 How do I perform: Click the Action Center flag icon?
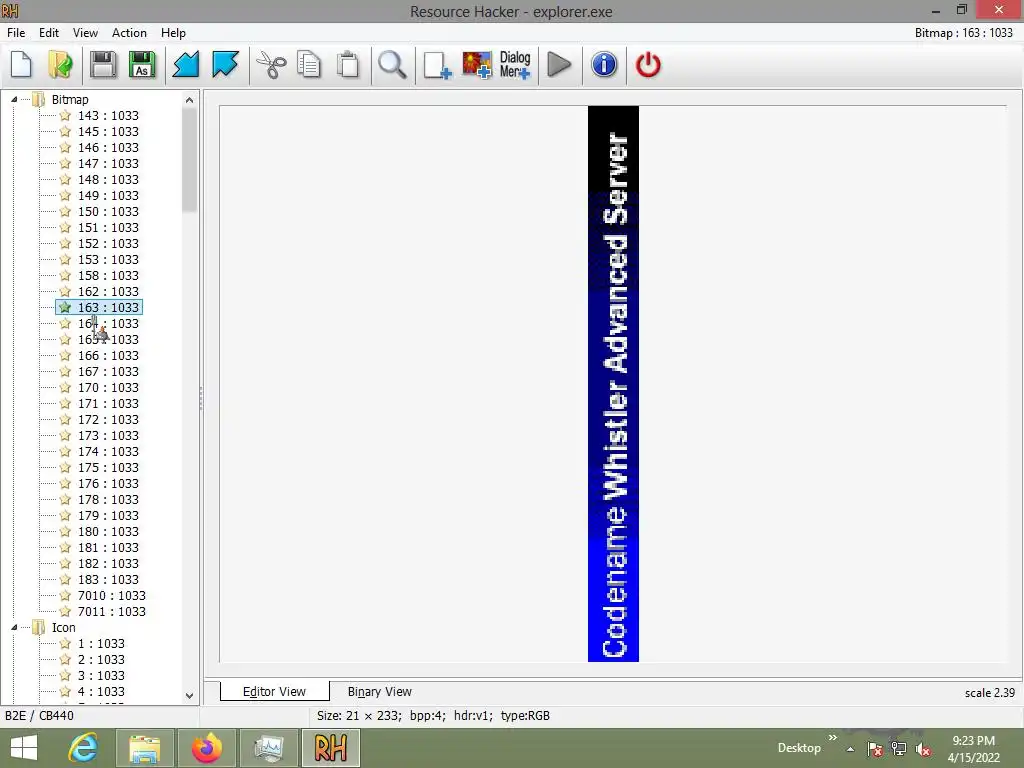point(876,749)
